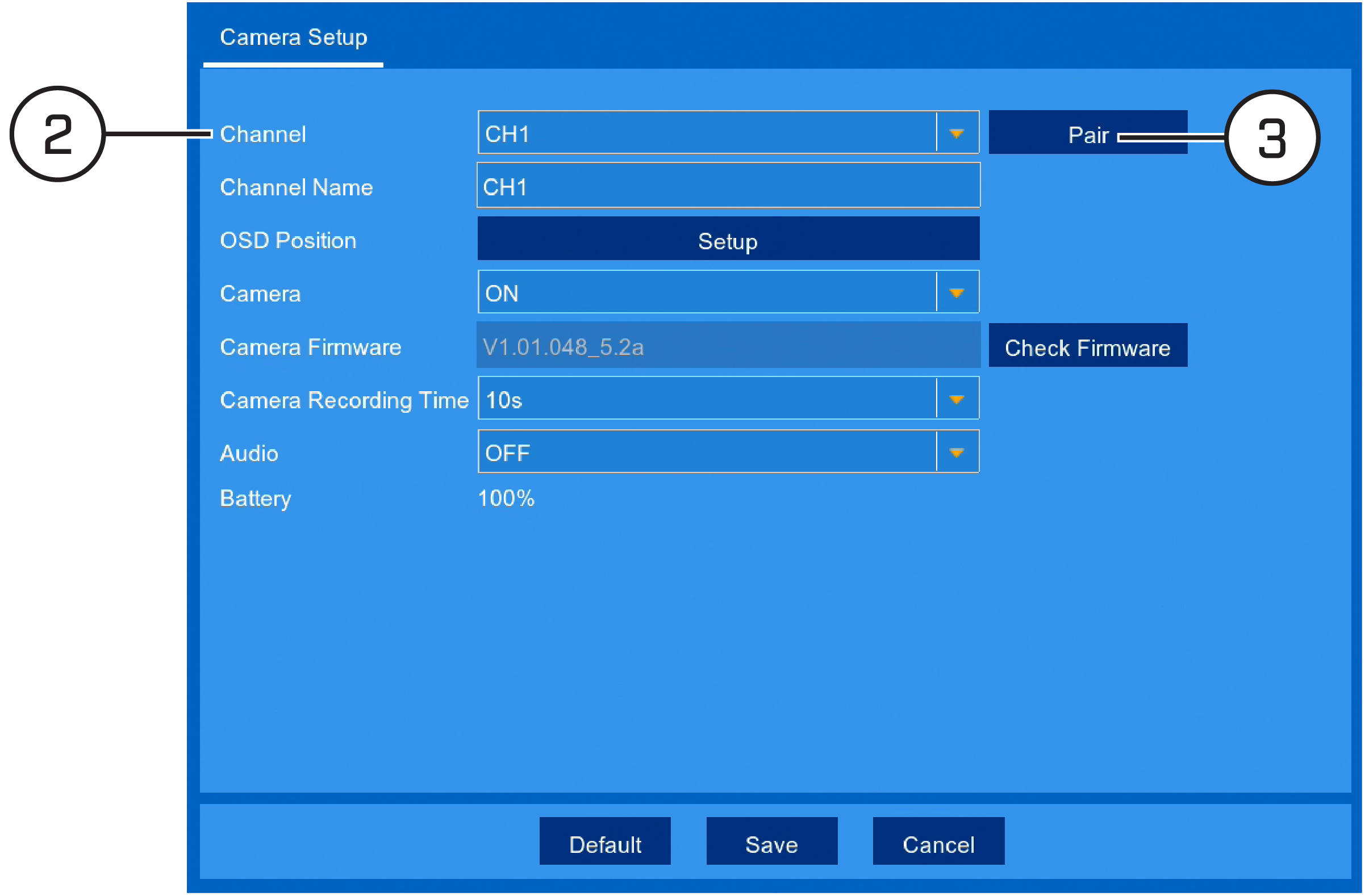The width and height of the screenshot is (1365, 896).
Task: Select the Camera Setup tab
Action: click(x=294, y=37)
